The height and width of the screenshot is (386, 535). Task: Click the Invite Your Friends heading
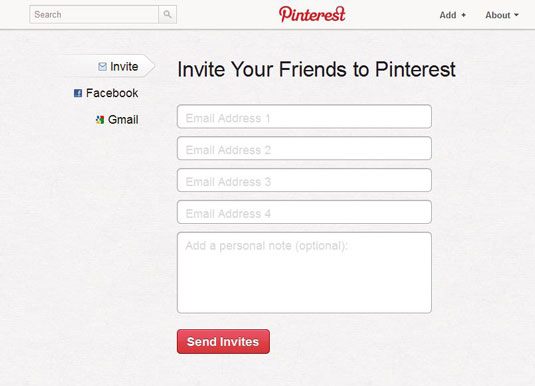(316, 69)
